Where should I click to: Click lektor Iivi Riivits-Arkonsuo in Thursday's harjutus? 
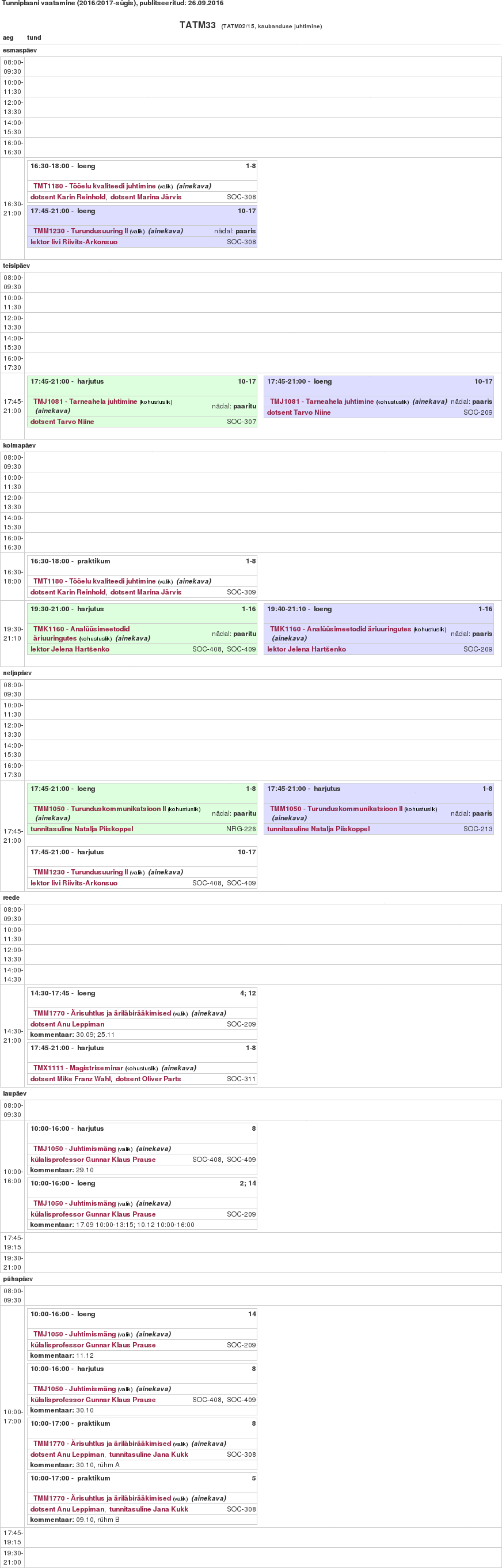tap(74, 883)
